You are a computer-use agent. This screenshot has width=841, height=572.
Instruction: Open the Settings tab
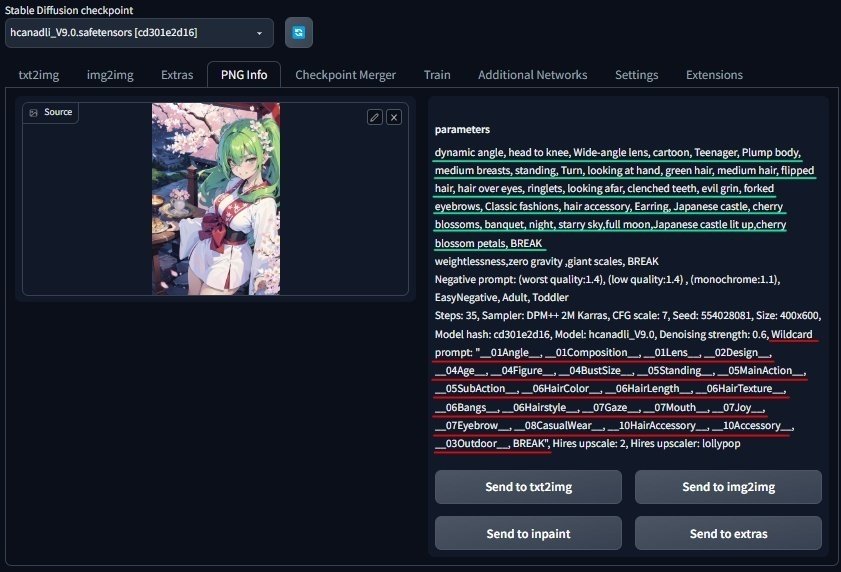[637, 75]
